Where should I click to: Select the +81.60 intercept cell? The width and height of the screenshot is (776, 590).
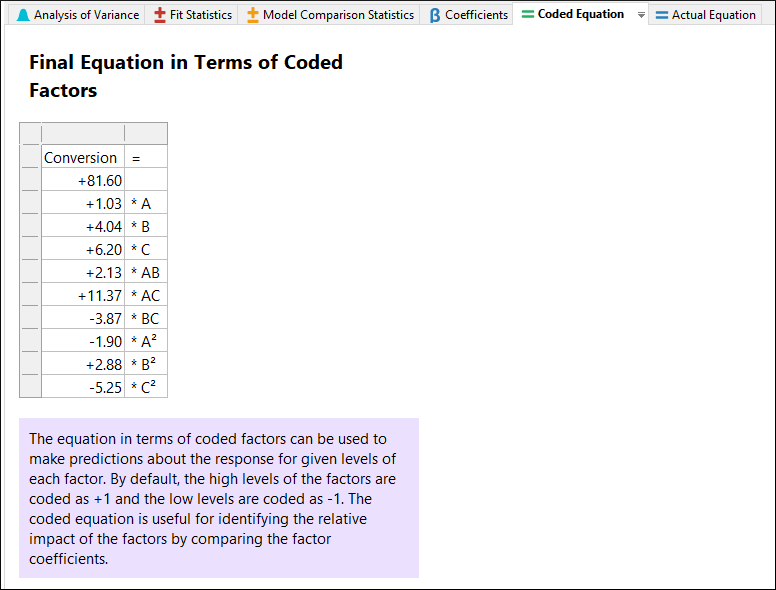(x=83, y=180)
